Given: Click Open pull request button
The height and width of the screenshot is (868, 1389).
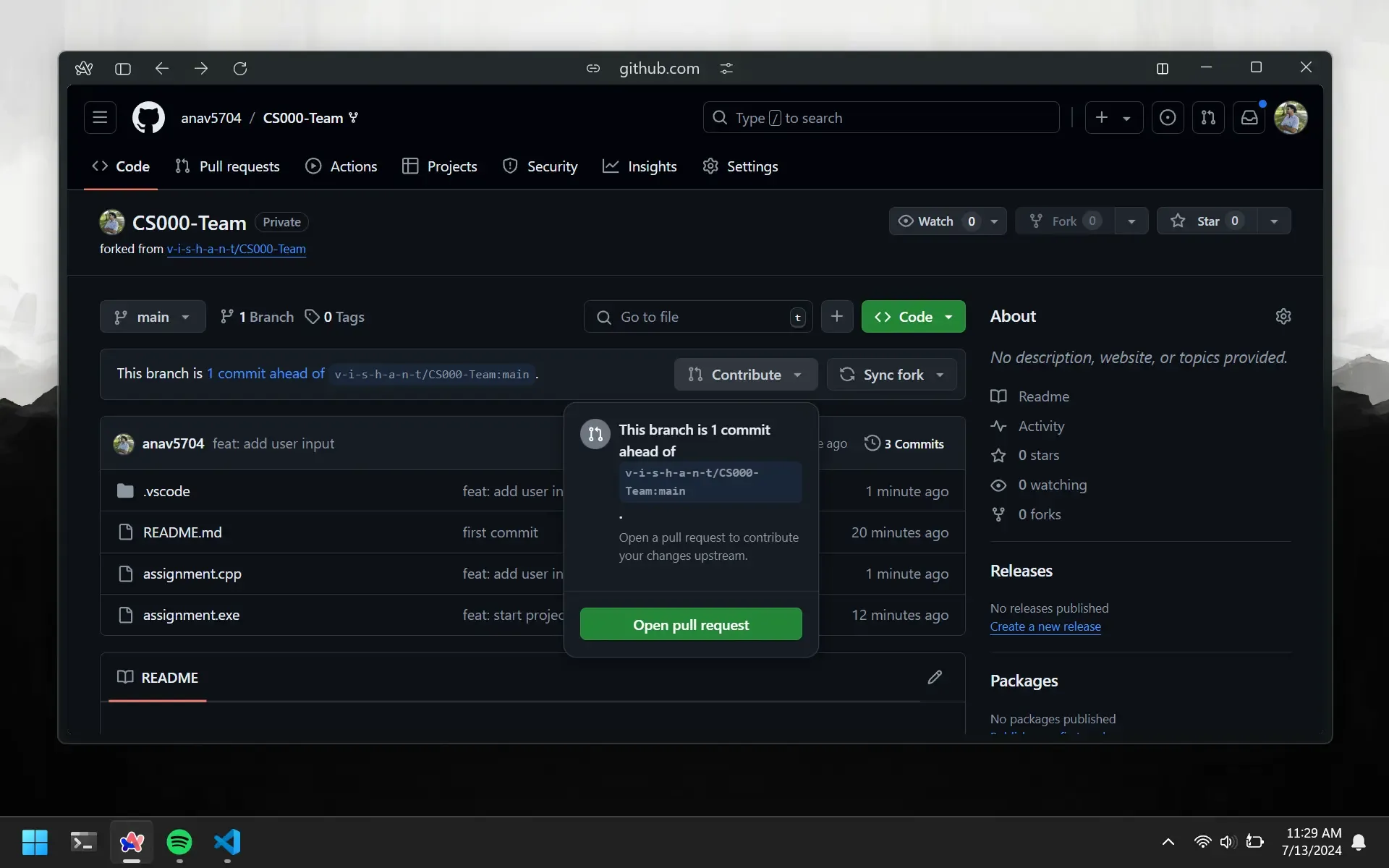Looking at the screenshot, I should [691, 624].
